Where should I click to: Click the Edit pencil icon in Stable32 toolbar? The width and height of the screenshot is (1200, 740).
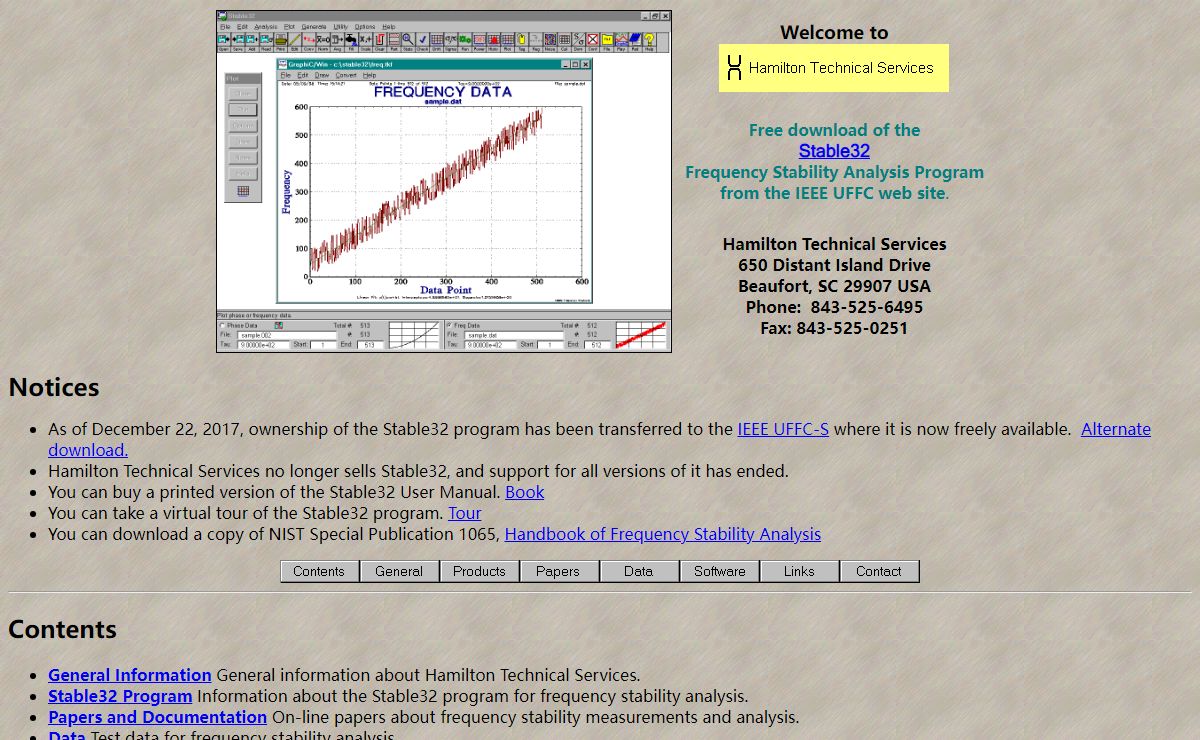tap(294, 41)
